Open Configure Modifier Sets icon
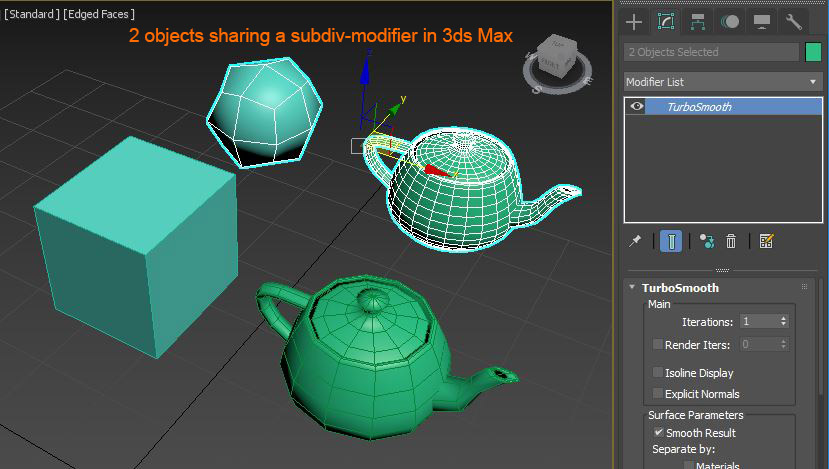The width and height of the screenshot is (829, 469). pyautogui.click(x=766, y=241)
